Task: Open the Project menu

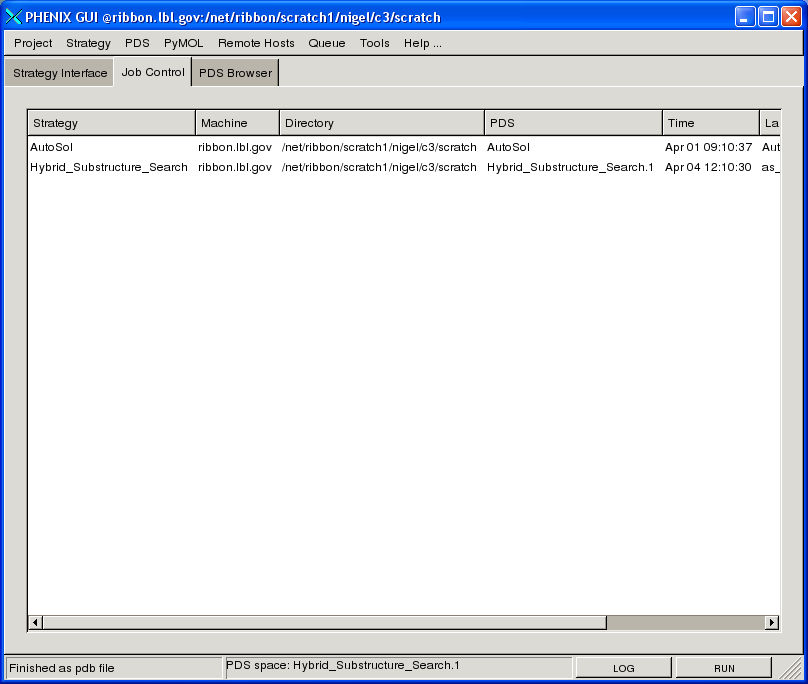Action: tap(33, 43)
